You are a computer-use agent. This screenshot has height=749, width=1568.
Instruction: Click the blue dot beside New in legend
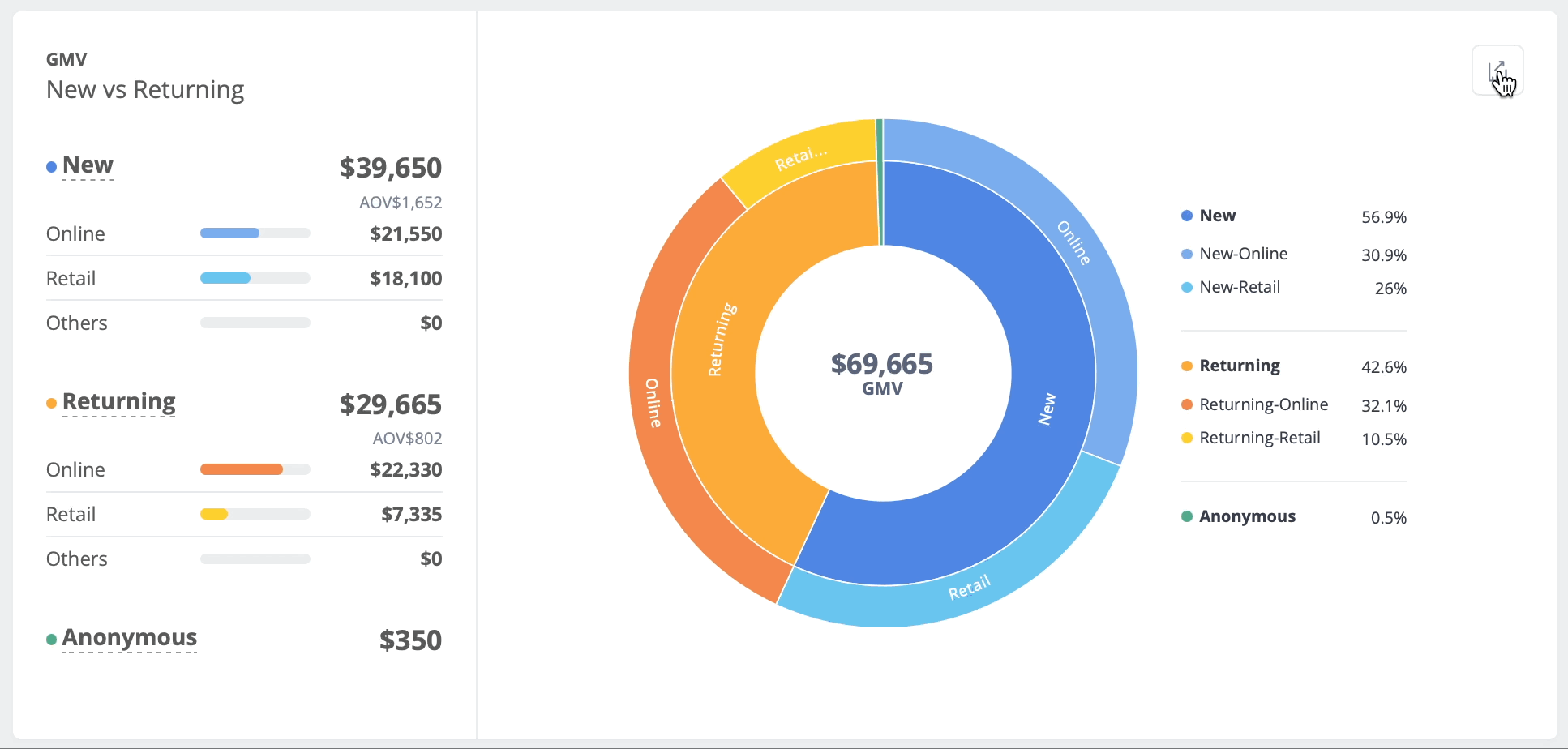point(1187,216)
